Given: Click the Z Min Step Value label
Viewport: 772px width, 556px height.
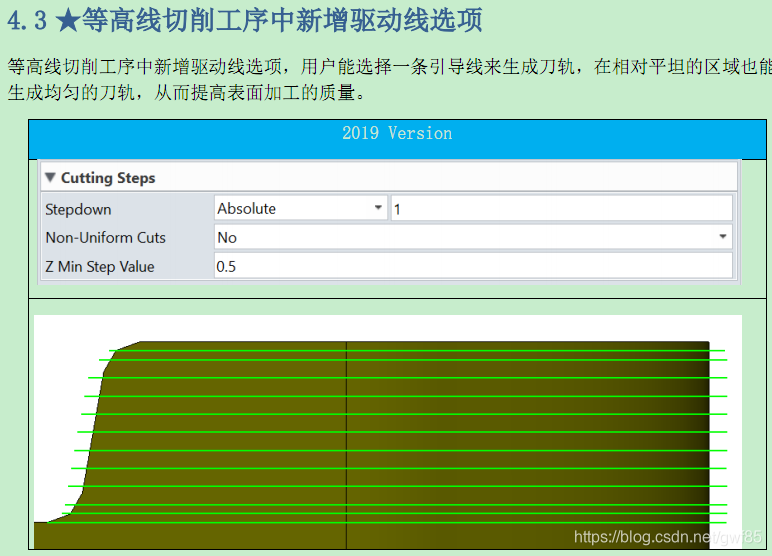Looking at the screenshot, I should (100, 267).
